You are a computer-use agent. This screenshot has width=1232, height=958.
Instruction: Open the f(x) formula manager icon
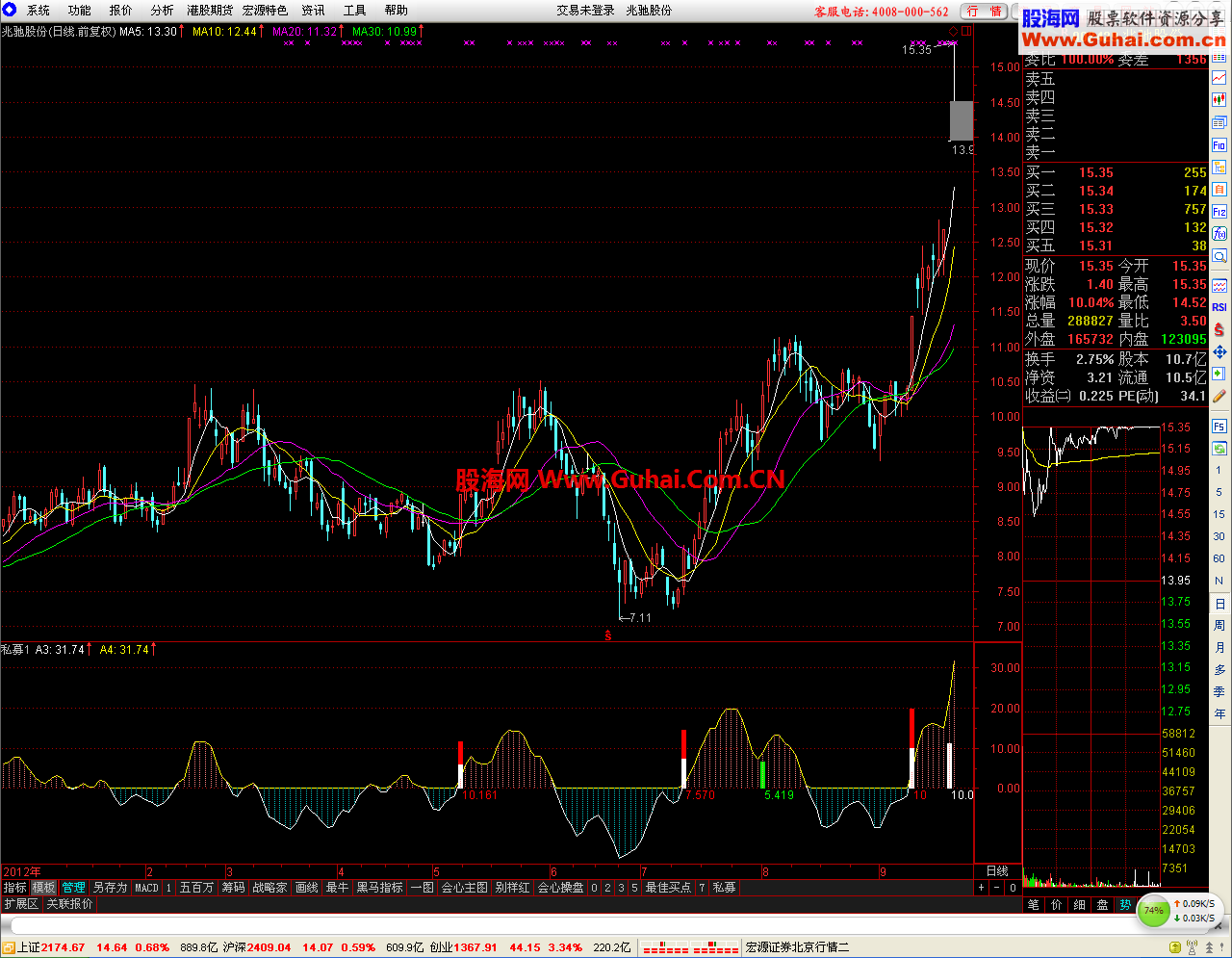coord(1219,234)
